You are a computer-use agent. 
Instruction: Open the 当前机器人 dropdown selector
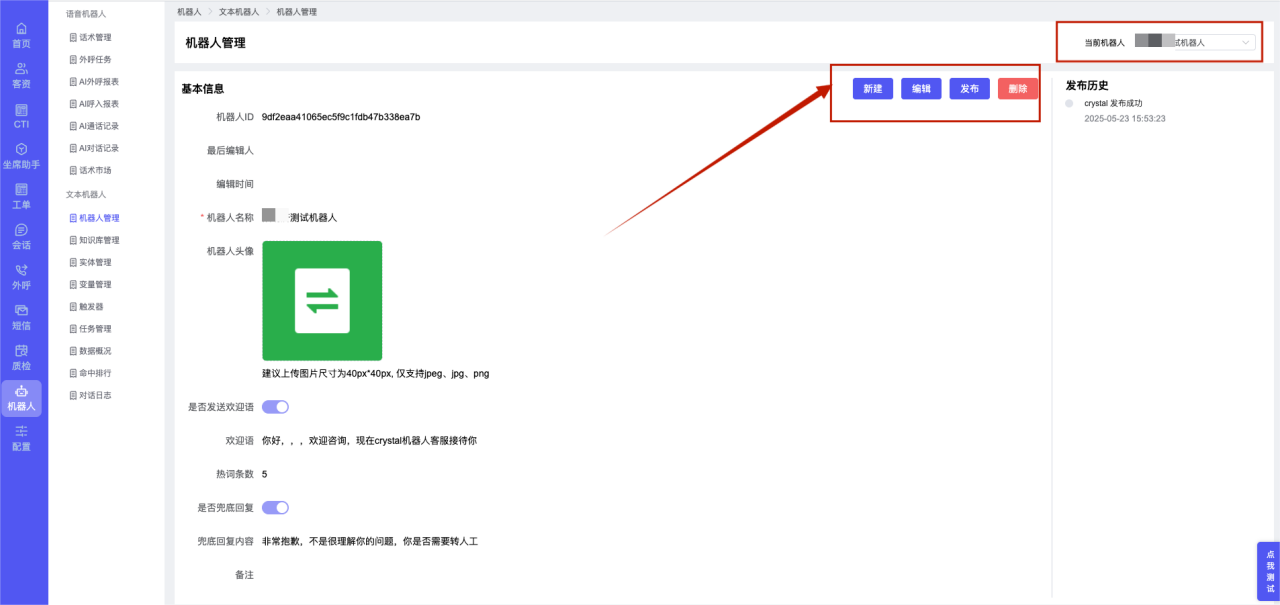(x=1194, y=43)
